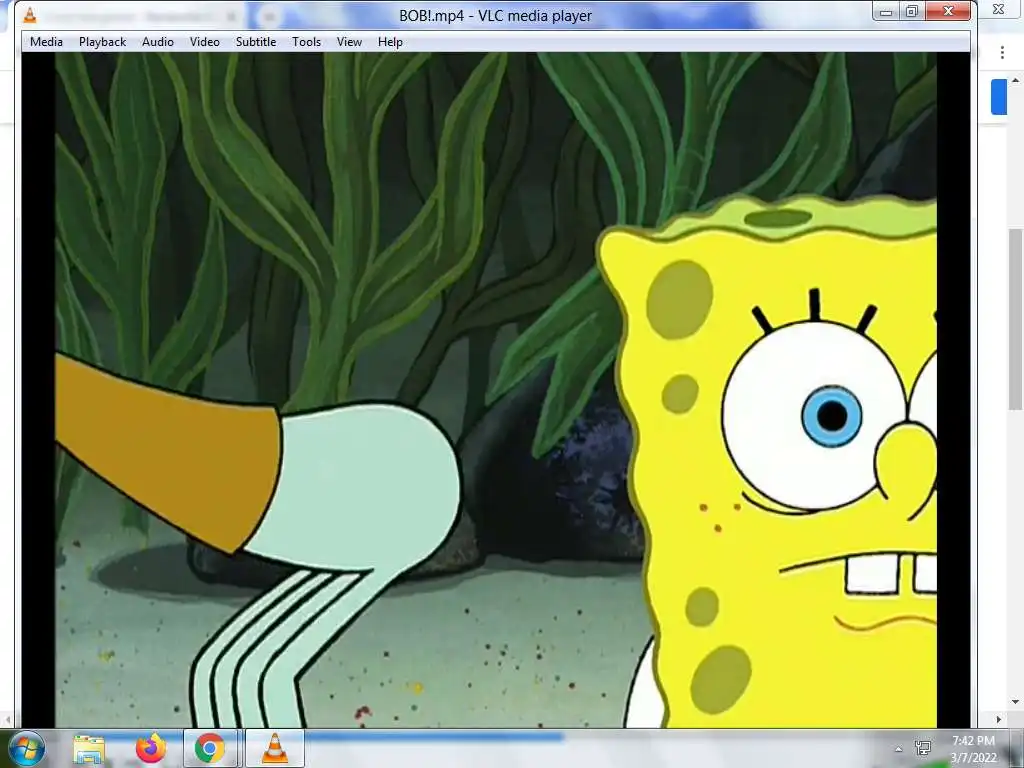Open the Tools menu
The height and width of the screenshot is (768, 1024).
[x=306, y=42]
